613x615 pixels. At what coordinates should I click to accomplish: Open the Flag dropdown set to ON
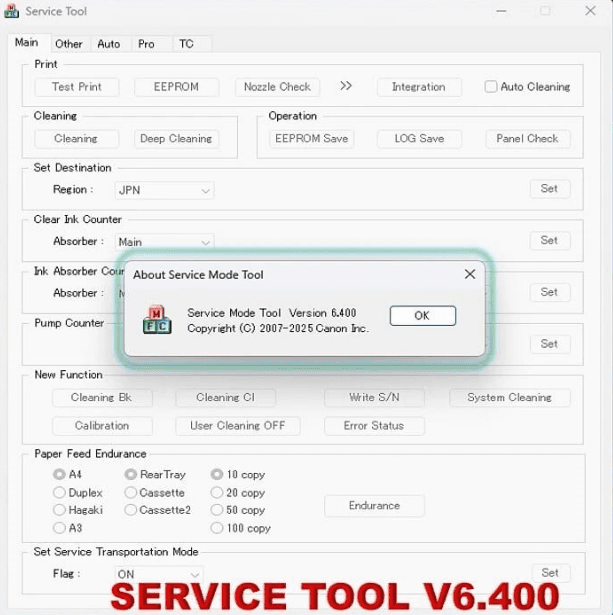(x=160, y=575)
